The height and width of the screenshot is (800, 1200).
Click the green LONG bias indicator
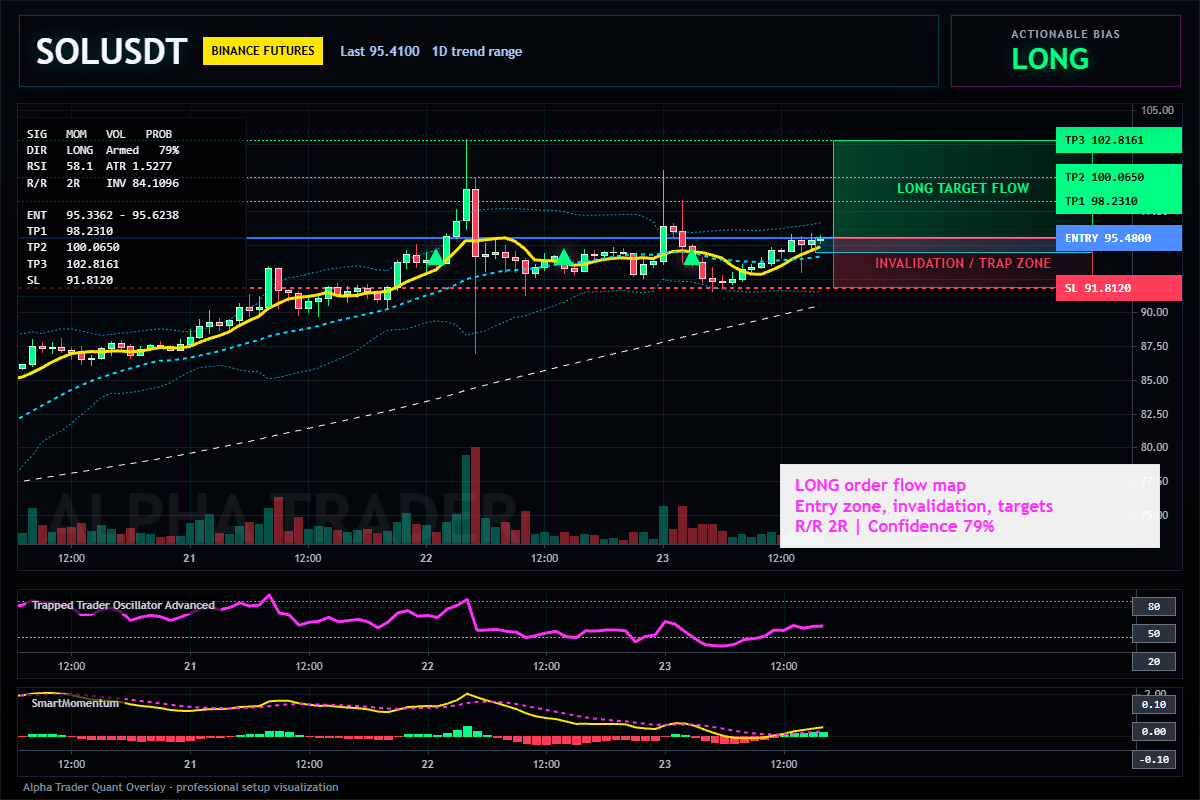pos(1050,59)
